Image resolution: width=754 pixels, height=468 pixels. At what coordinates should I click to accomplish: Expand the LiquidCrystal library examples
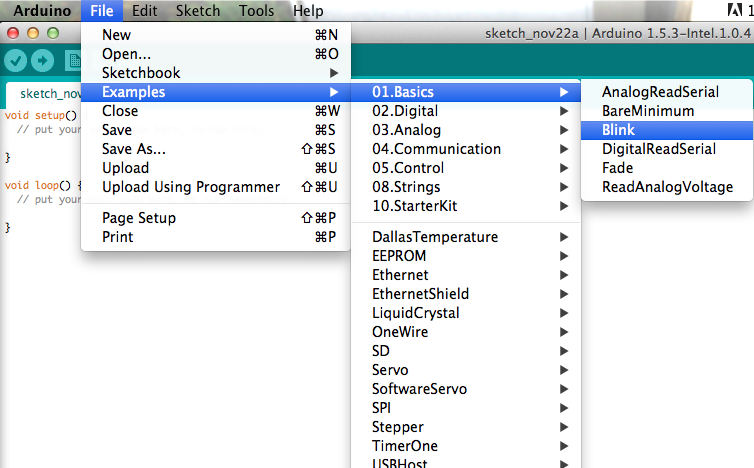tap(466, 313)
